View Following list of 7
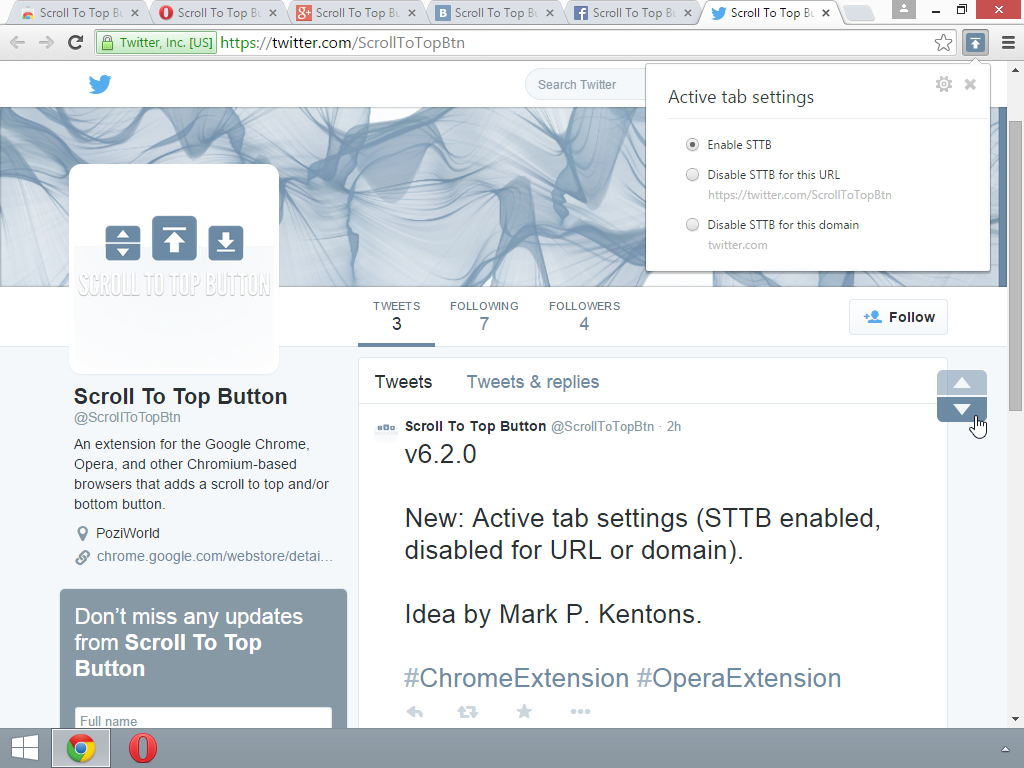The image size is (1024, 768). click(x=484, y=317)
